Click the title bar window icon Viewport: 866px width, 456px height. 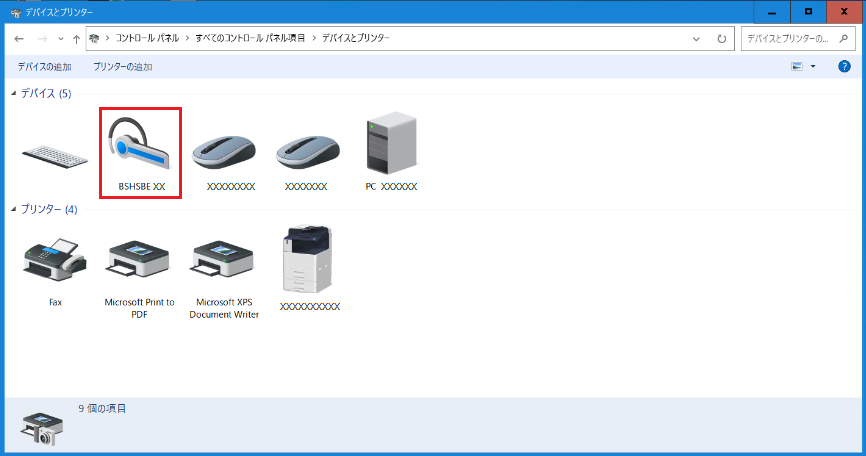pyautogui.click(x=15, y=12)
